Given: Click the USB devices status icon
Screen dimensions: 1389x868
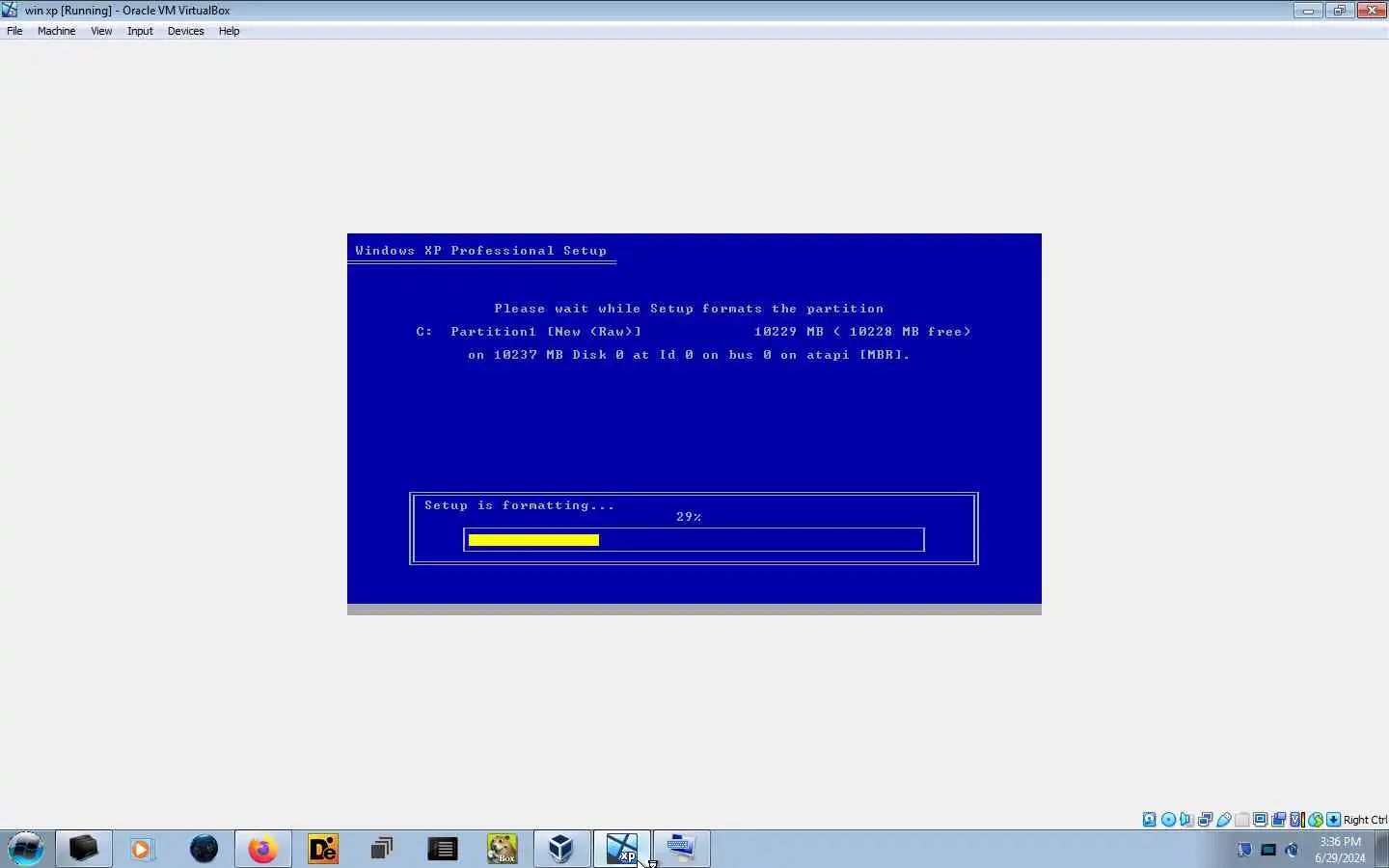Looking at the screenshot, I should [1224, 820].
